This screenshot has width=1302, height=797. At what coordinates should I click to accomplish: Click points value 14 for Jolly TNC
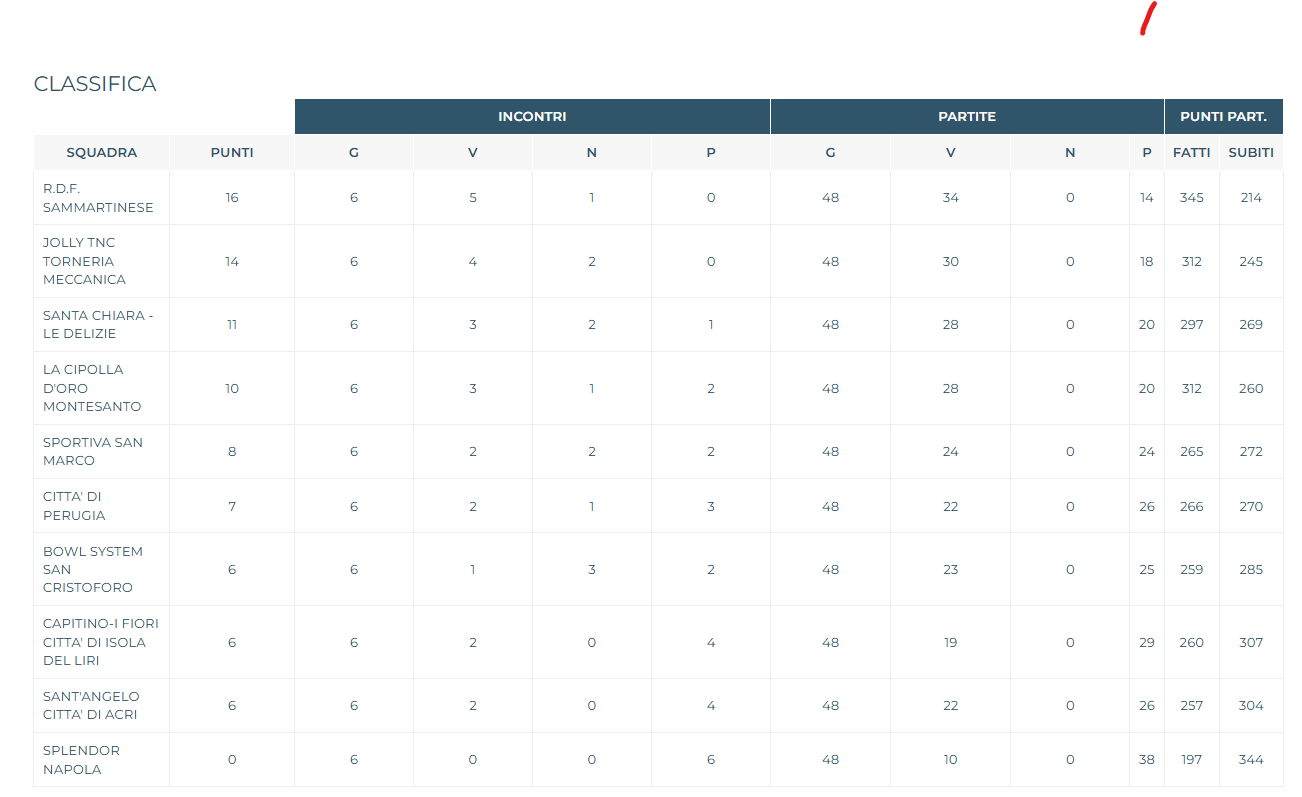pos(232,262)
